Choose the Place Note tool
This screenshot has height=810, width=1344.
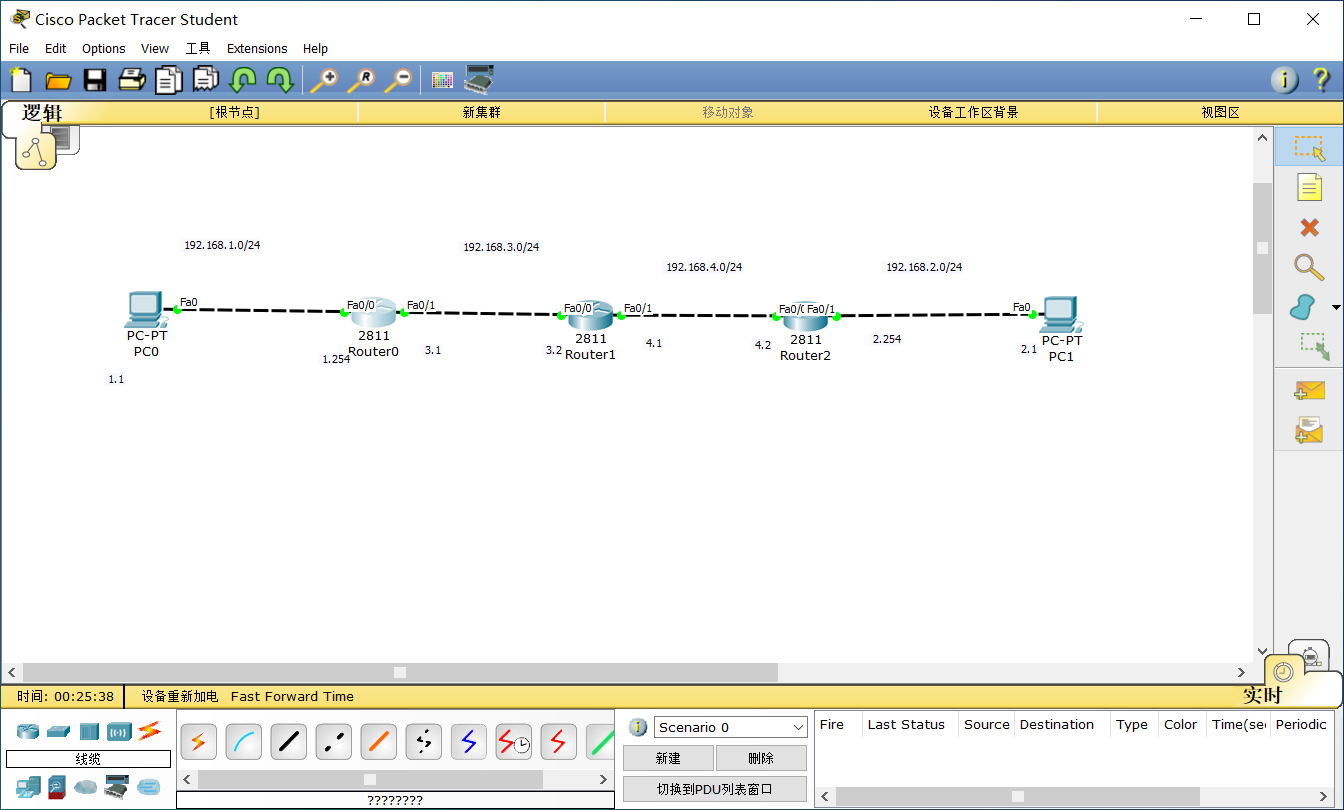(x=1309, y=187)
